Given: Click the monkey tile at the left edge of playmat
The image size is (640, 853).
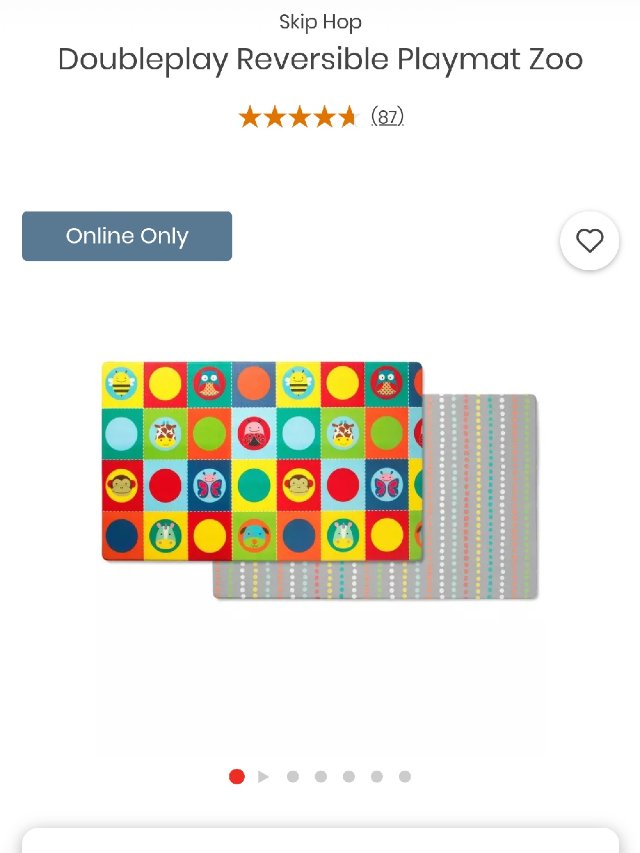Looking at the screenshot, I should coord(122,485).
